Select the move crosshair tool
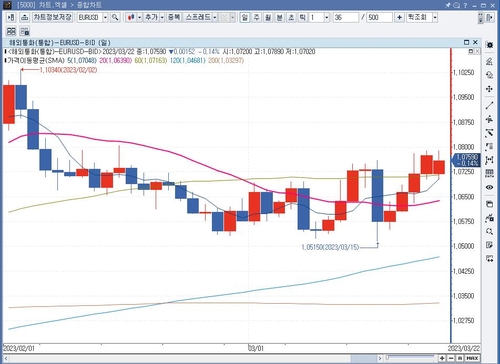 coord(489,89)
